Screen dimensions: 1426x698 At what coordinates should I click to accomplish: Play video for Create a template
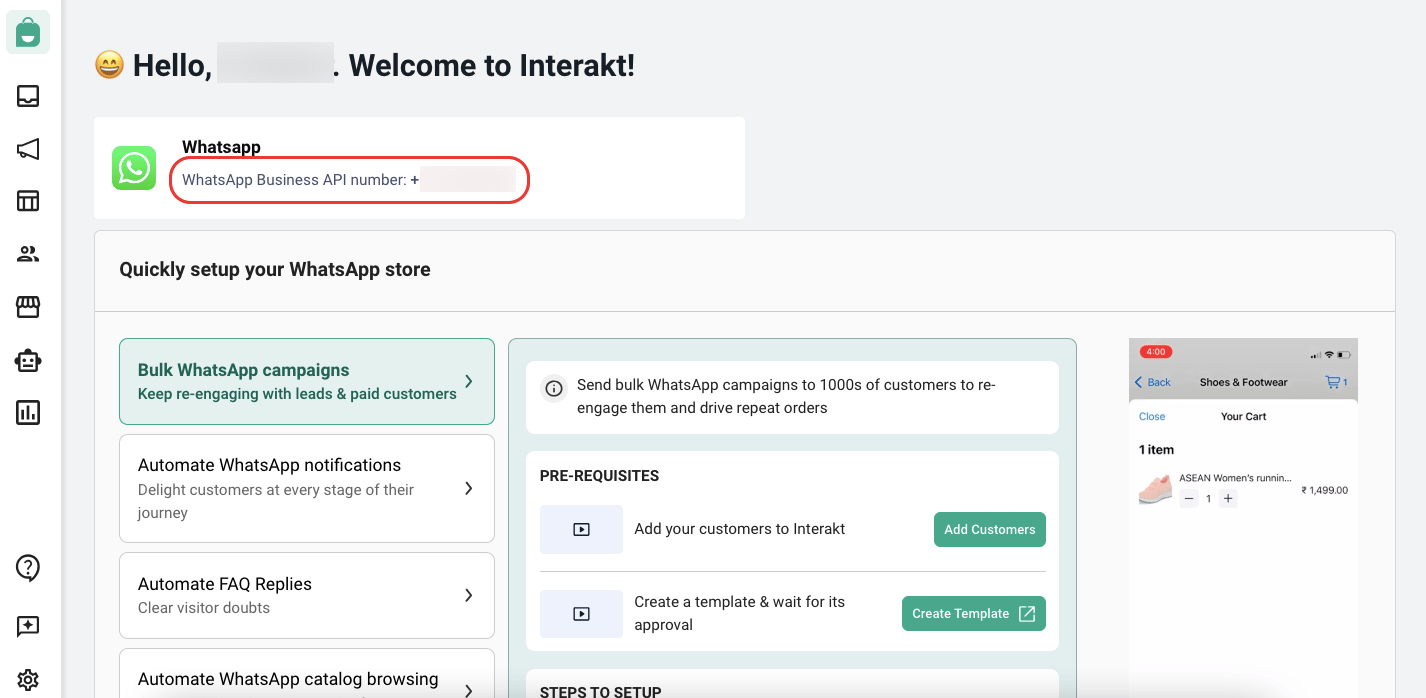pos(581,614)
